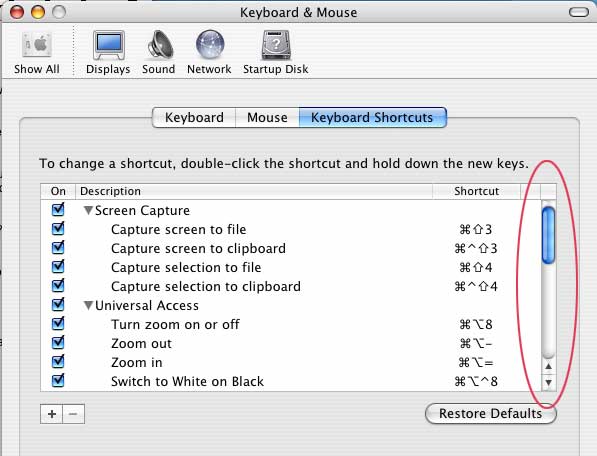597x456 pixels.
Task: Open the Startup Disk icon
Action: coord(276,45)
